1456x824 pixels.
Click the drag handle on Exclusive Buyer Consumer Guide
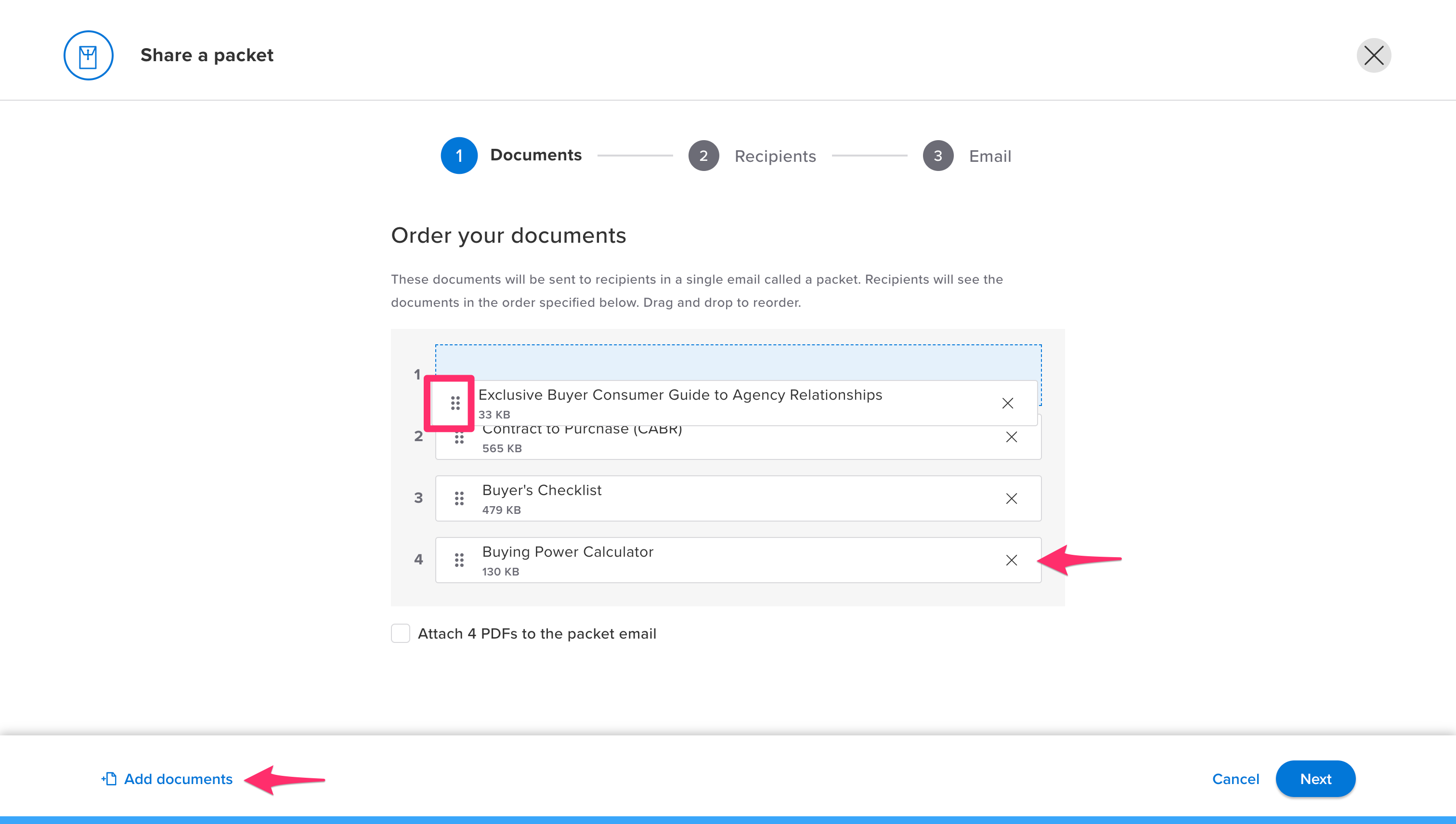(x=456, y=403)
